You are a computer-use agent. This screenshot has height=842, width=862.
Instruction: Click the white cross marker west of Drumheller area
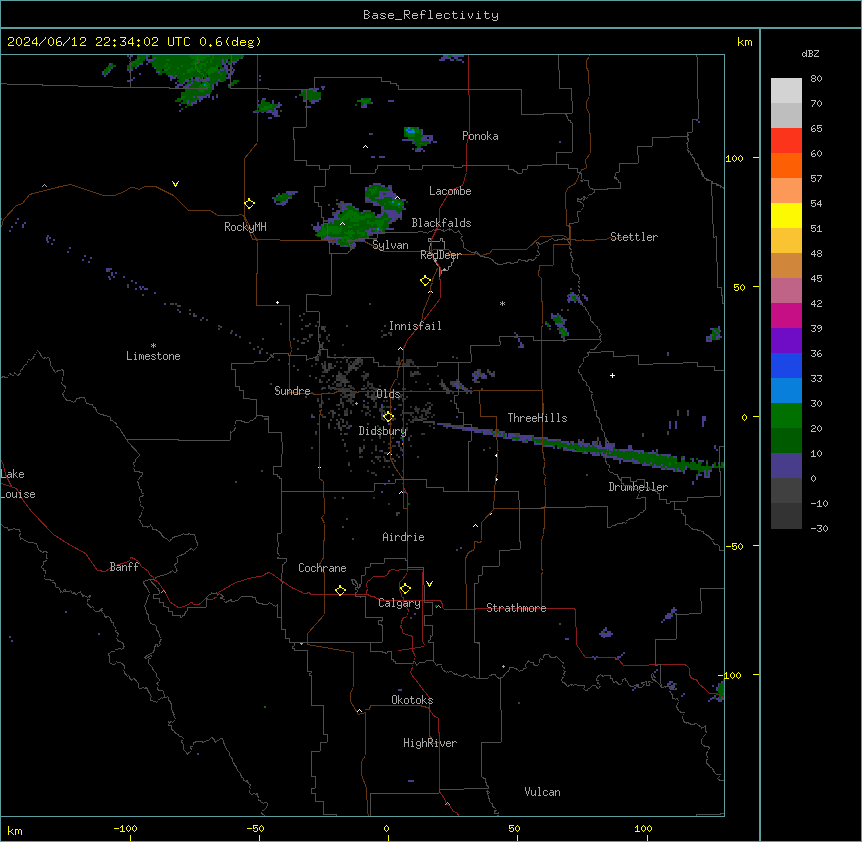point(612,375)
